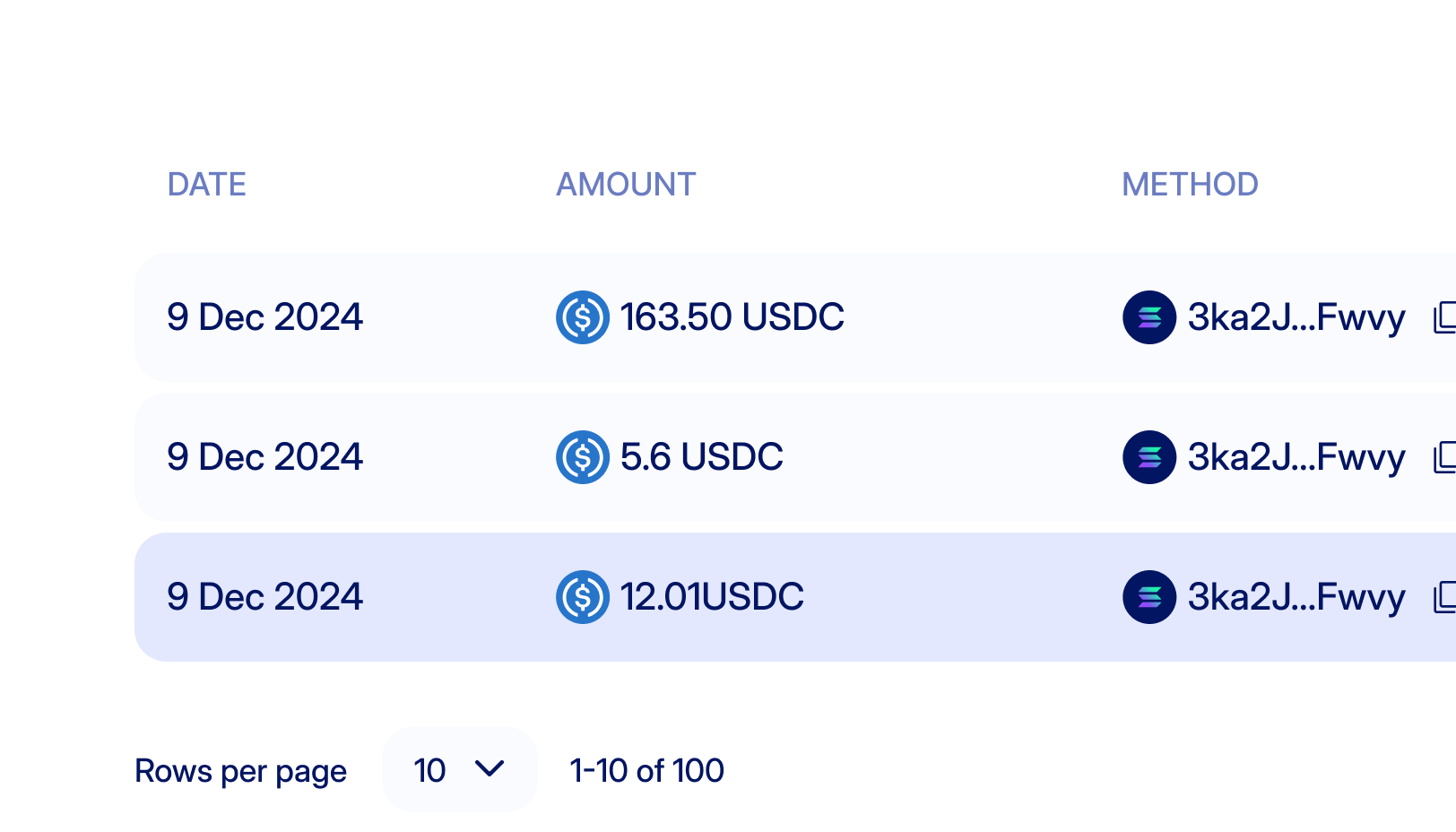This screenshot has width=1456, height=832.
Task: Copy the wallet address in the 5.6 USDC row
Action: (1445, 457)
